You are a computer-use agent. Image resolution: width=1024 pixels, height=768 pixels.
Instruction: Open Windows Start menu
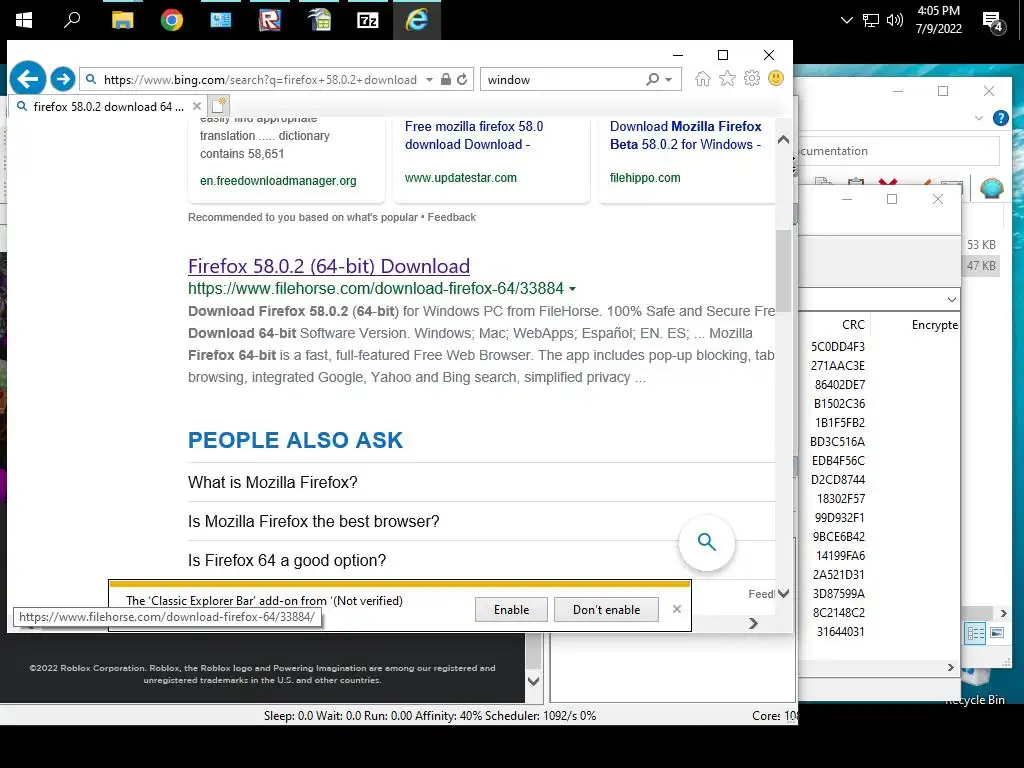(x=24, y=20)
